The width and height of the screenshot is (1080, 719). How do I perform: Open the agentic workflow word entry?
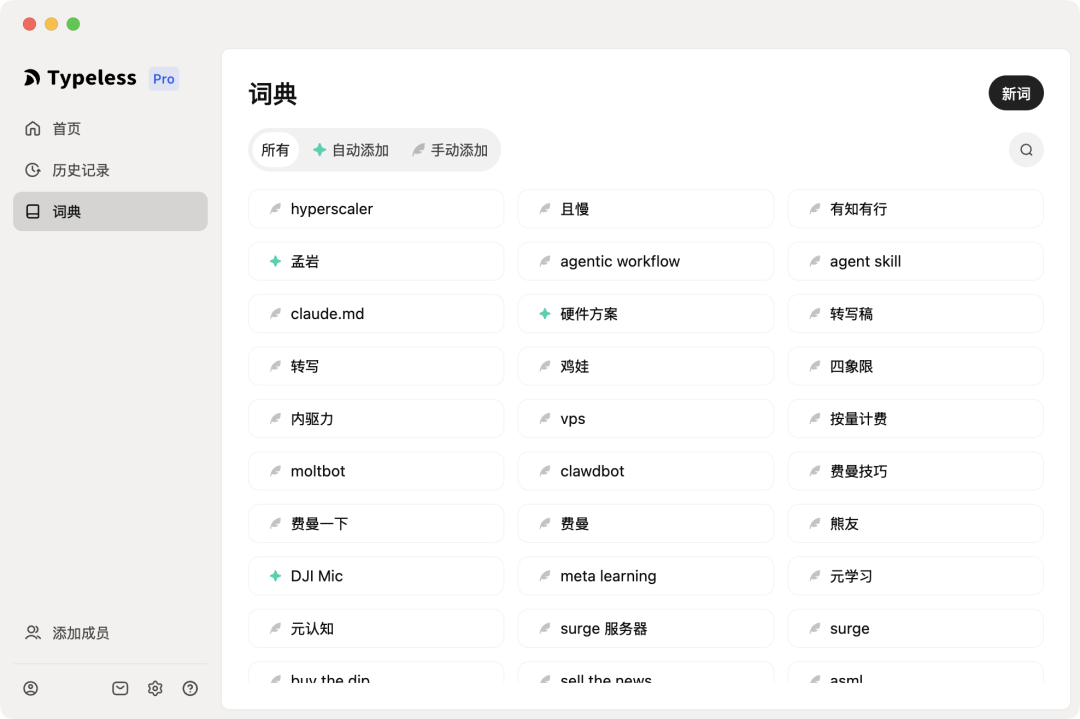click(x=645, y=261)
